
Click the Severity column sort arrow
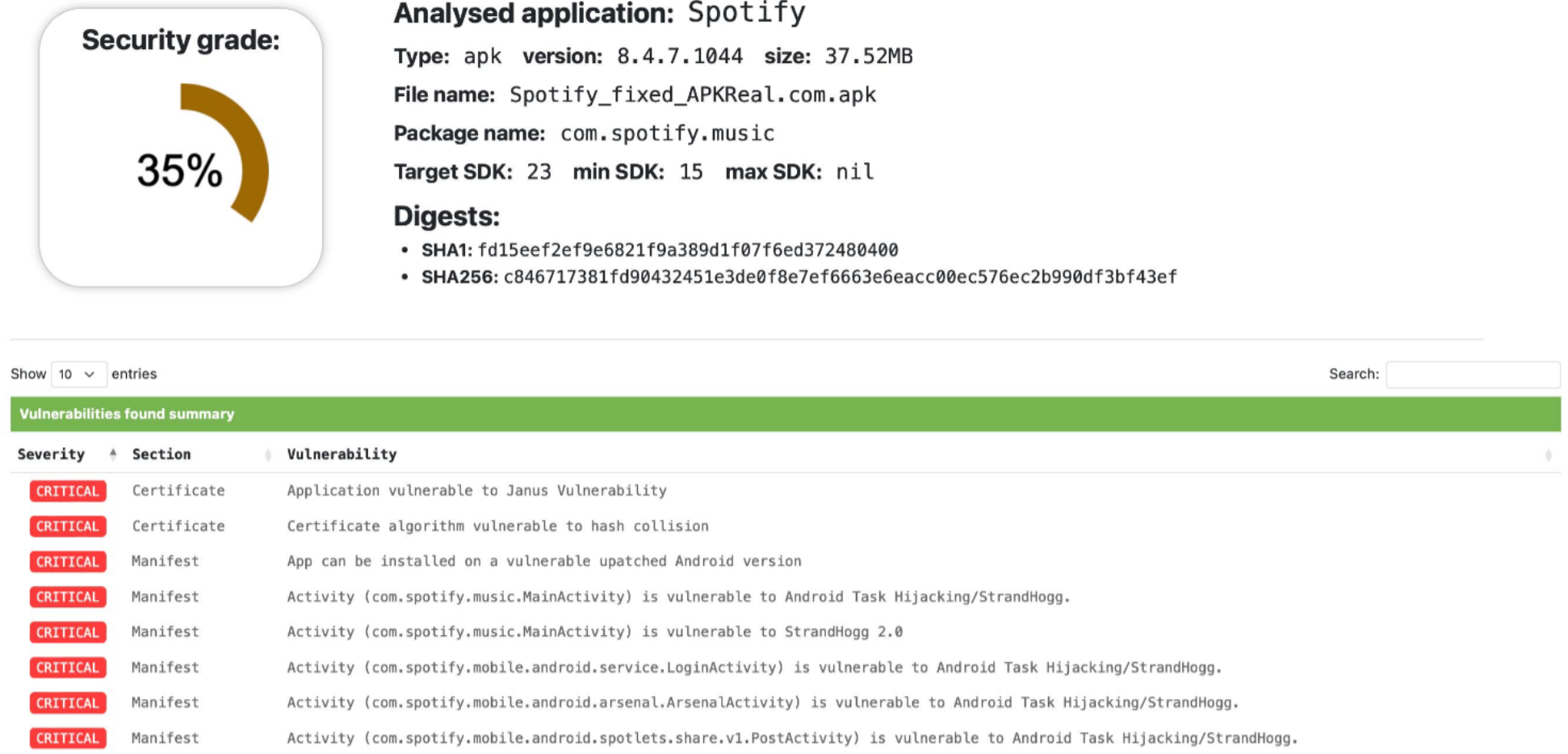point(113,454)
